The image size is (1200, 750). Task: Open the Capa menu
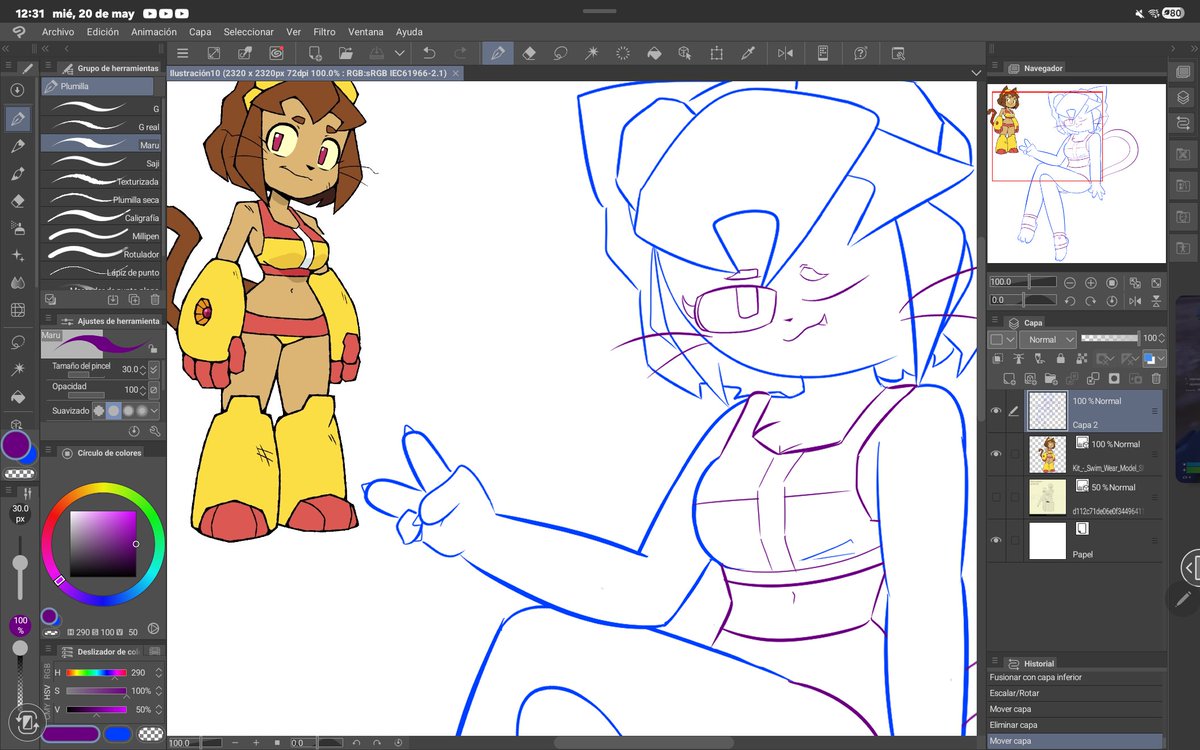[200, 32]
